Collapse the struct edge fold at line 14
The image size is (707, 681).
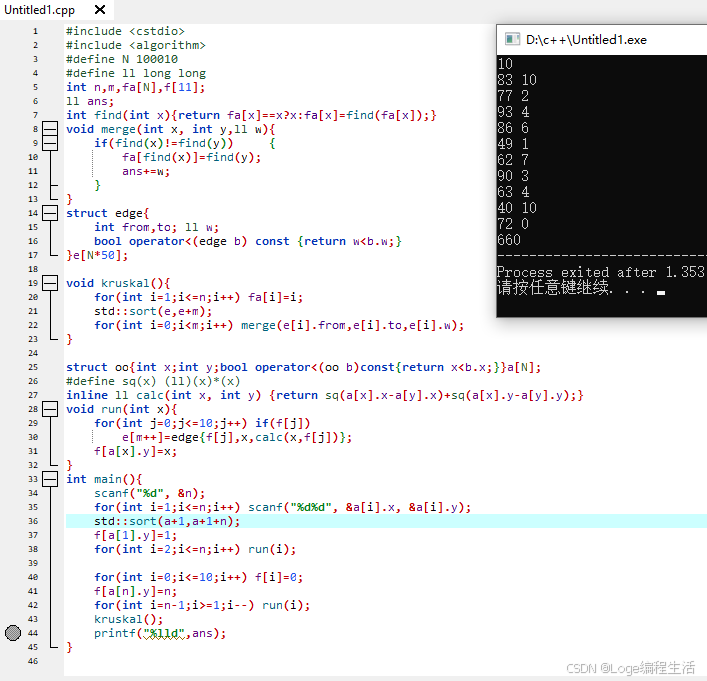50,213
